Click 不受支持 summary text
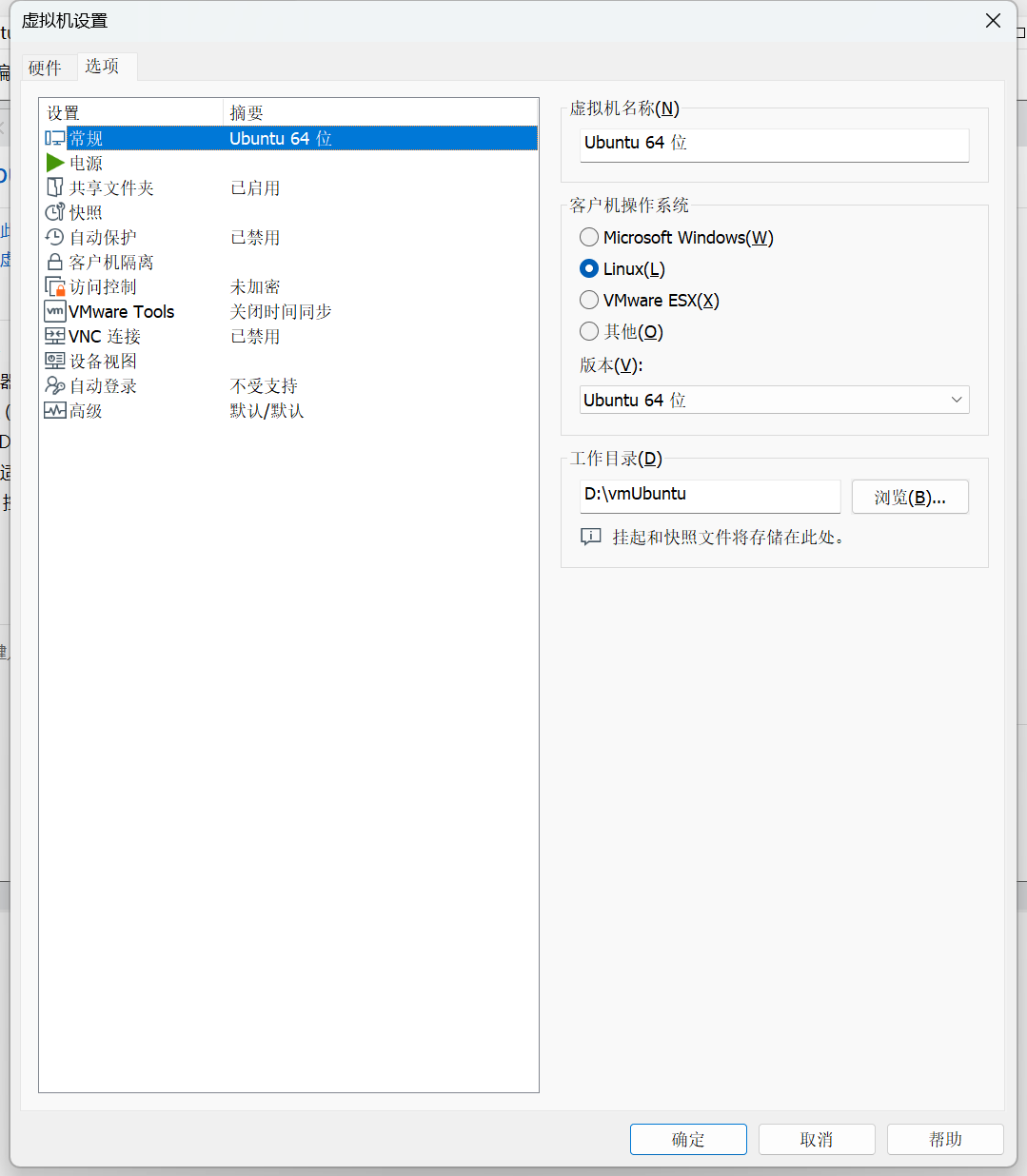 tap(264, 386)
